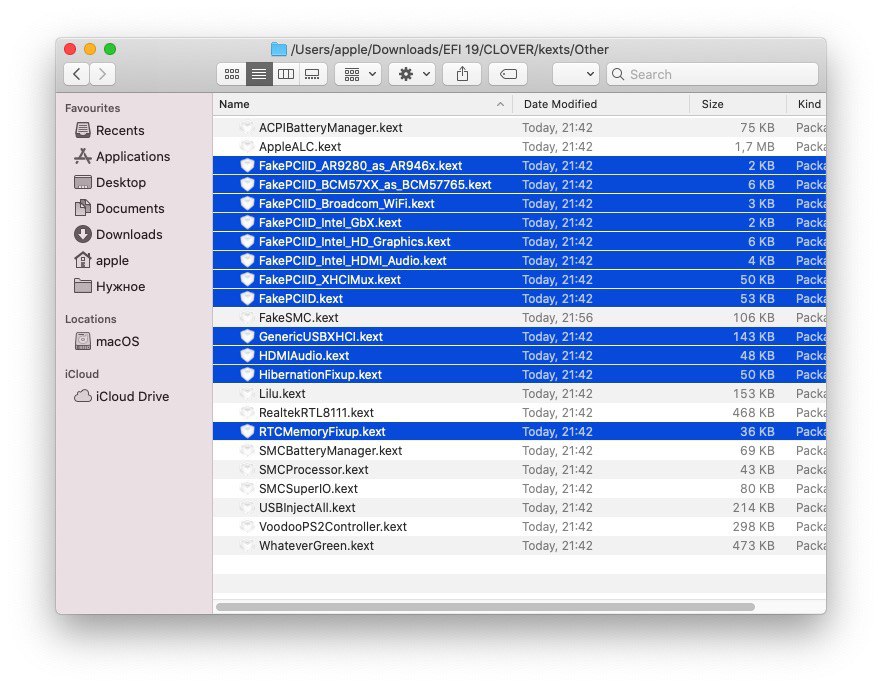Select the SMCSuperIO.kext file

519,489
